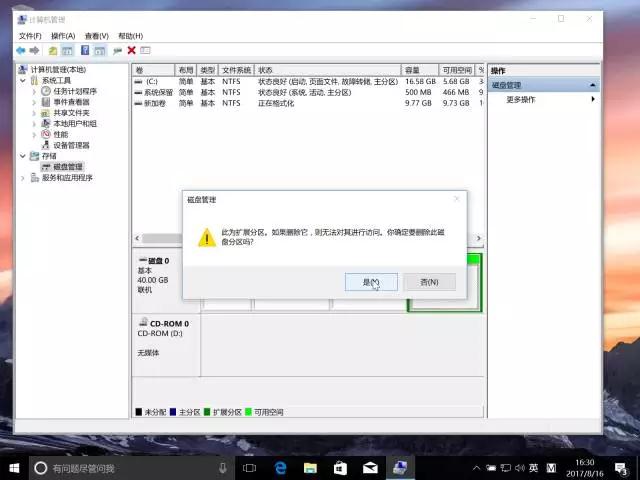640x480 pixels.
Task: Click the Back arrow toolbar icon
Action: 20,51
